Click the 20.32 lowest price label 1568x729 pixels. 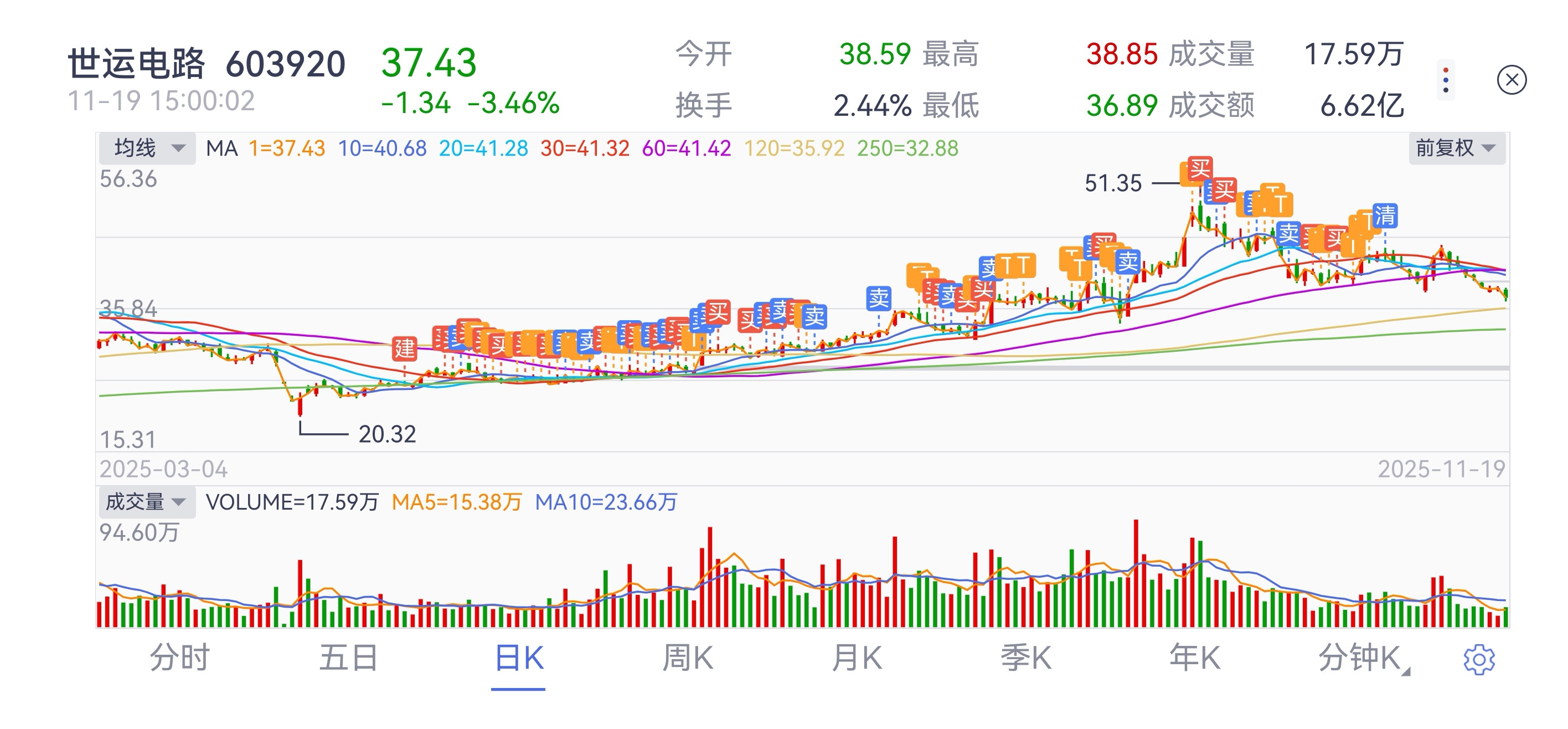pyautogui.click(x=387, y=434)
